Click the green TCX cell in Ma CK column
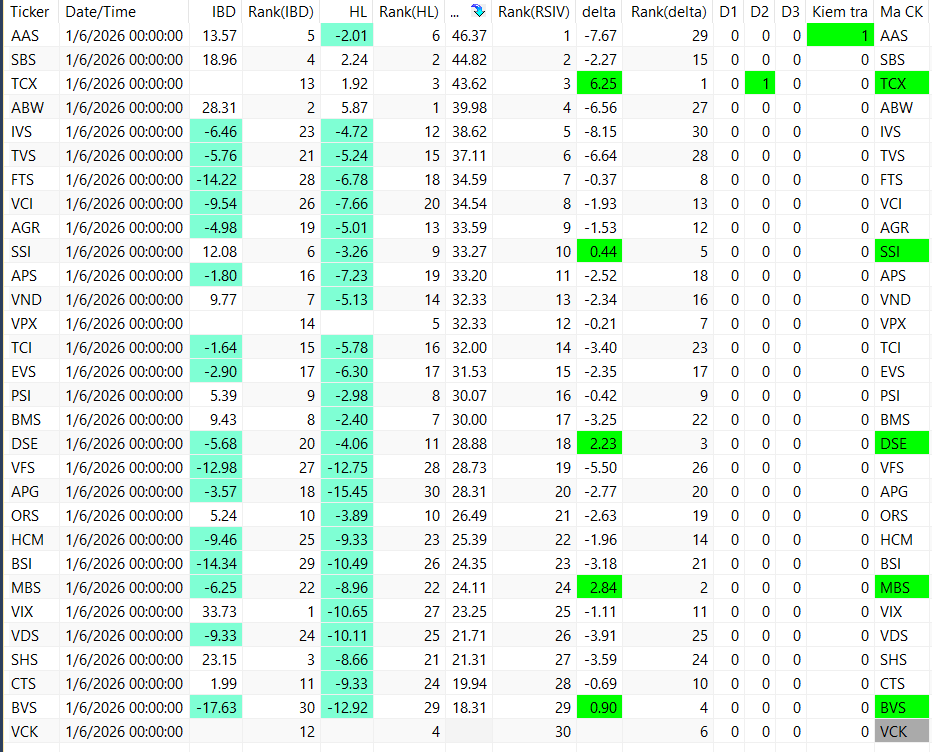 tap(902, 84)
